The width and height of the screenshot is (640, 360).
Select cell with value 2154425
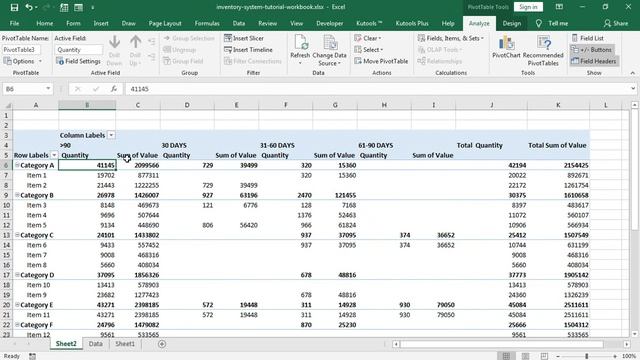click(x=558, y=165)
